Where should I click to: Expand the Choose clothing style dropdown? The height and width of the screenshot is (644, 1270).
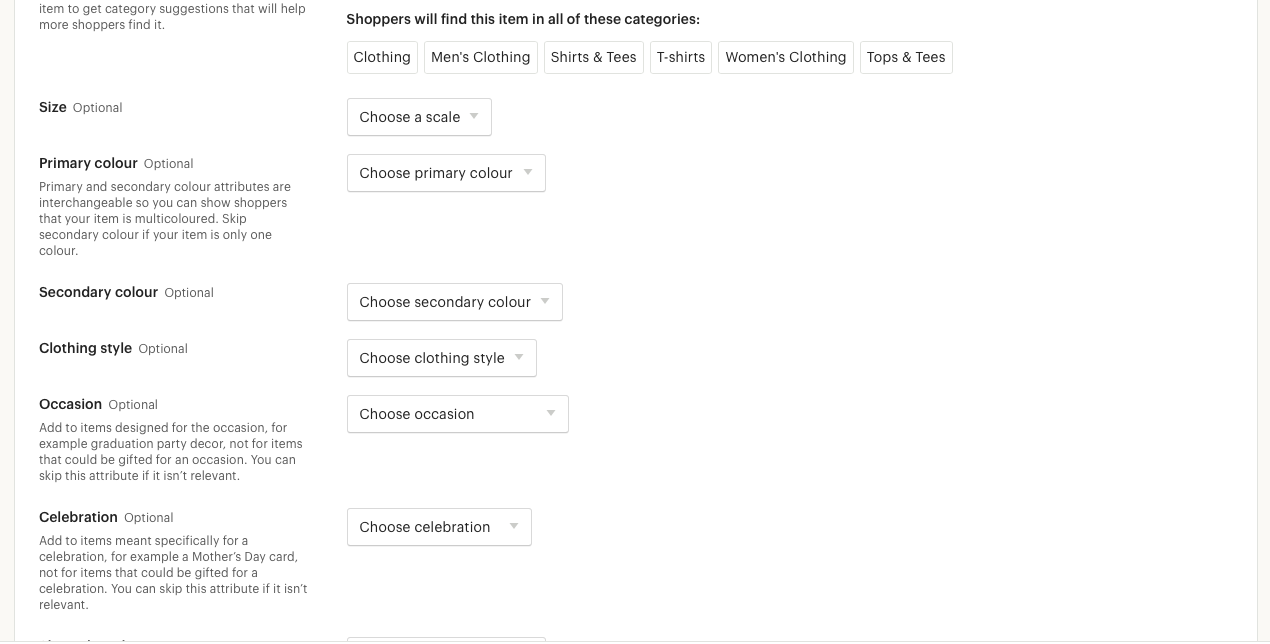tap(441, 358)
